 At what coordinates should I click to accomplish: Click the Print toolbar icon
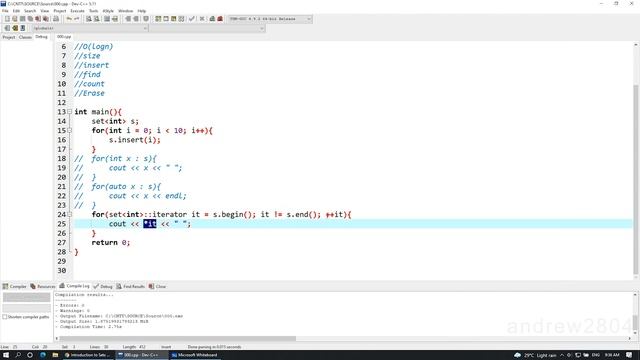(x=56, y=19)
